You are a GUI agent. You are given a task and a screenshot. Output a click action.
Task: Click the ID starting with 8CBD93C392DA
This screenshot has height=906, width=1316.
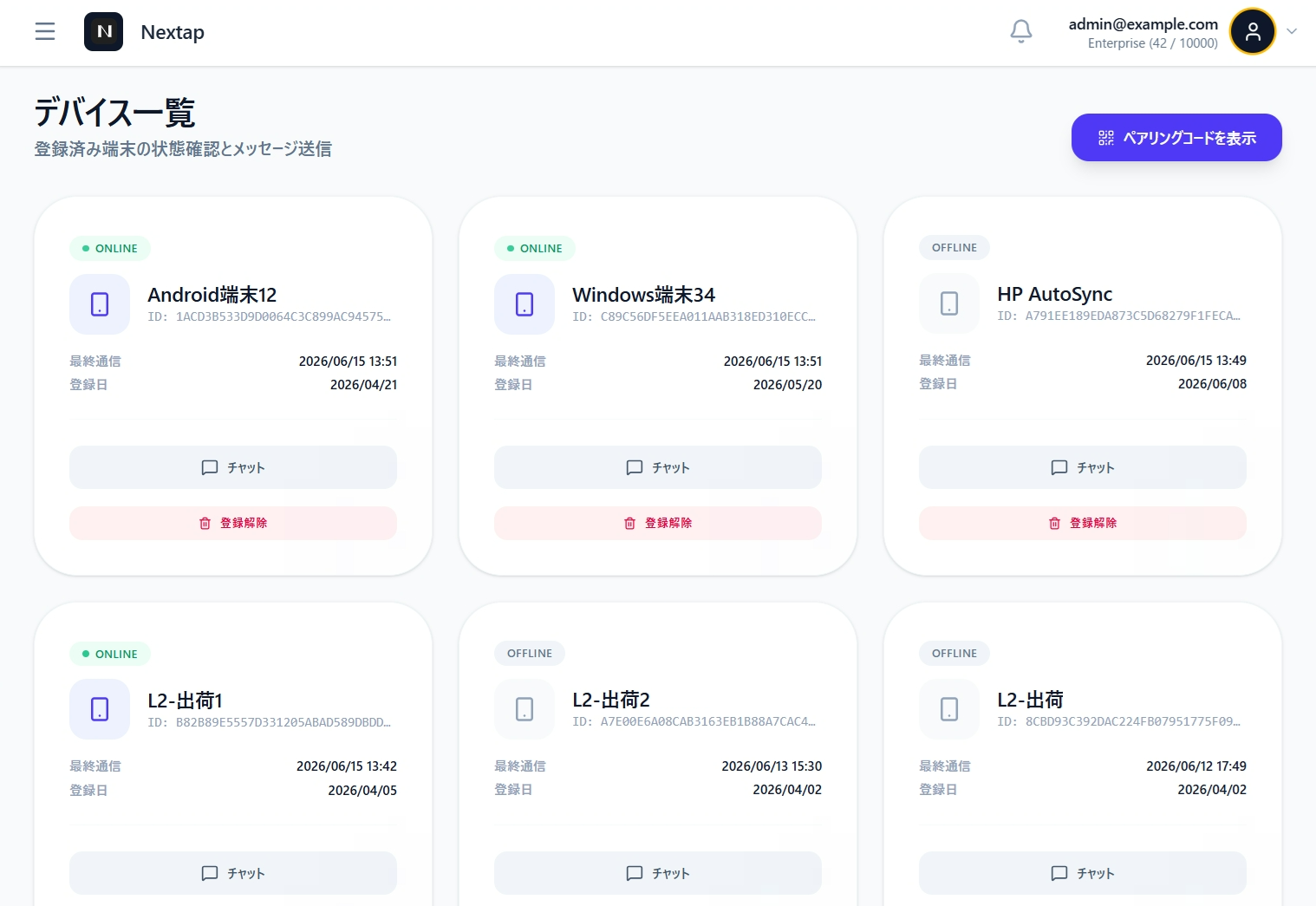coord(1119,721)
